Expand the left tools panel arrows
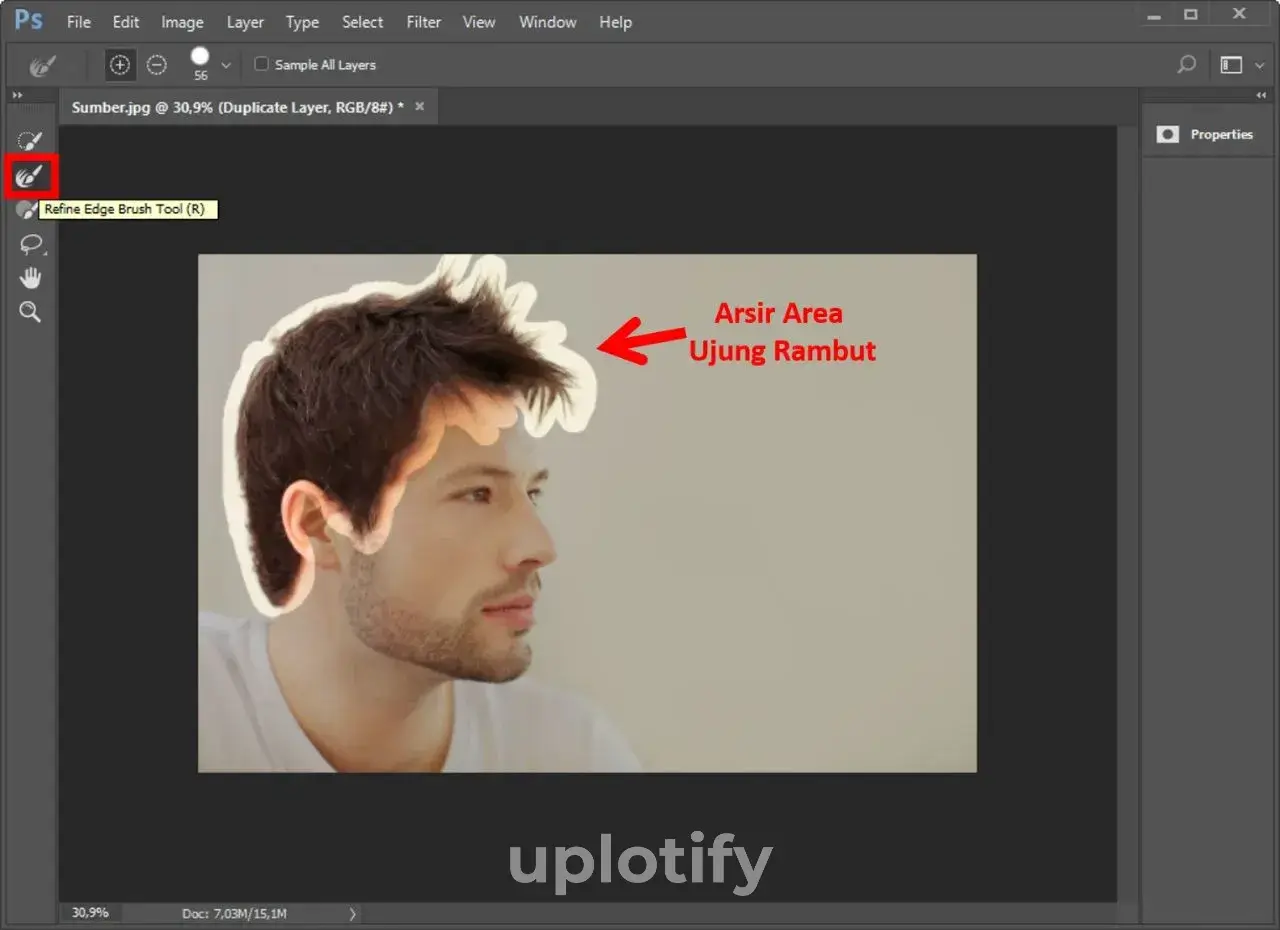 [x=16, y=95]
